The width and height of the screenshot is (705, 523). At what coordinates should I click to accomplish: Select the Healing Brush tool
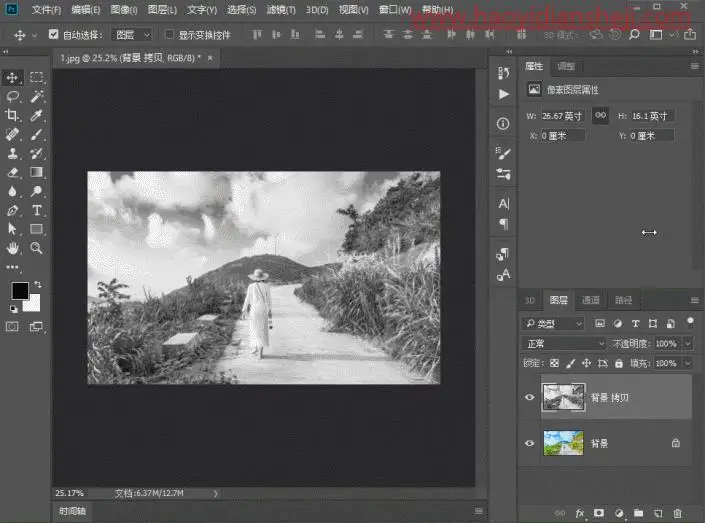coord(12,134)
